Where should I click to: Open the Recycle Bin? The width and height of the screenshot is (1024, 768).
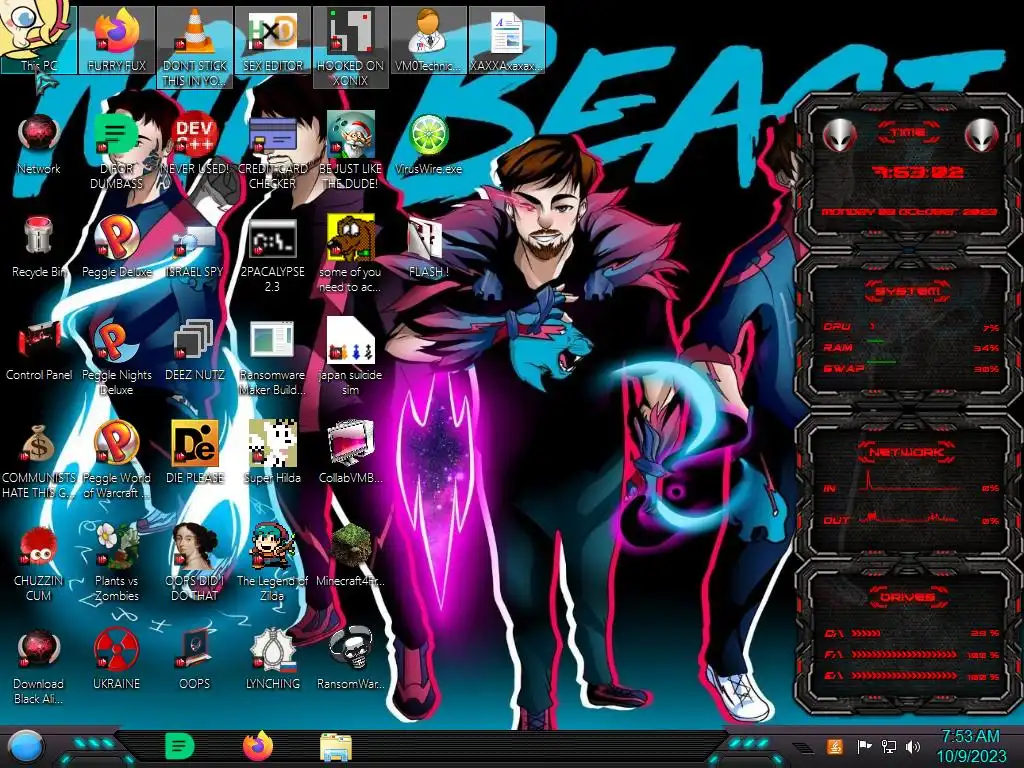(39, 247)
